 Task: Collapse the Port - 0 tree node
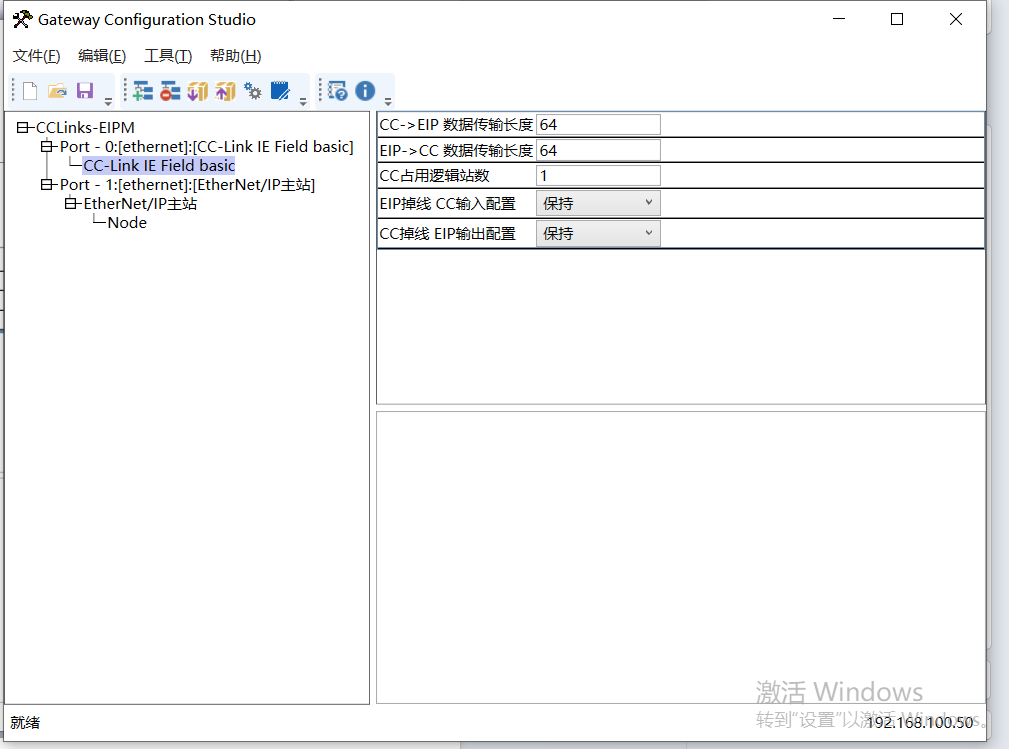pos(46,147)
